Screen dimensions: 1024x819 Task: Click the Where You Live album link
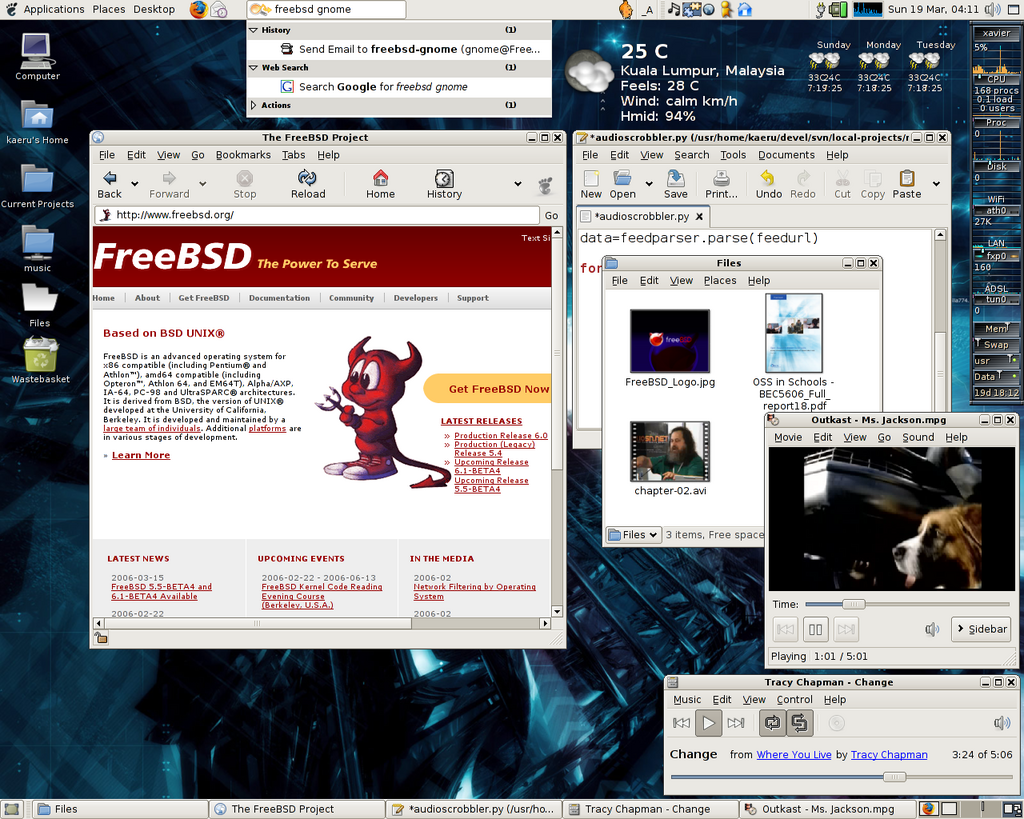click(793, 755)
